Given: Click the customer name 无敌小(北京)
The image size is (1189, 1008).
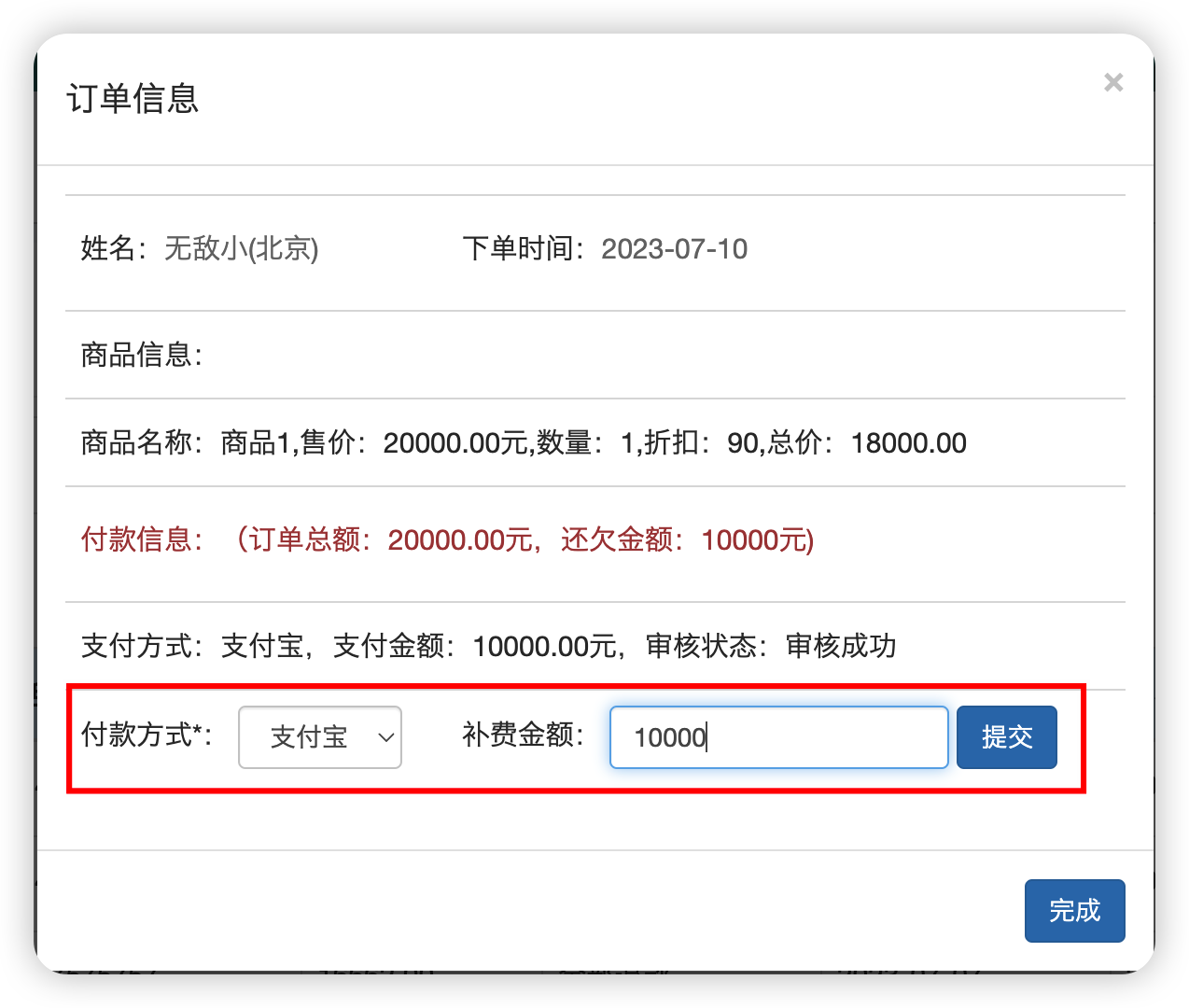Looking at the screenshot, I should click(242, 248).
